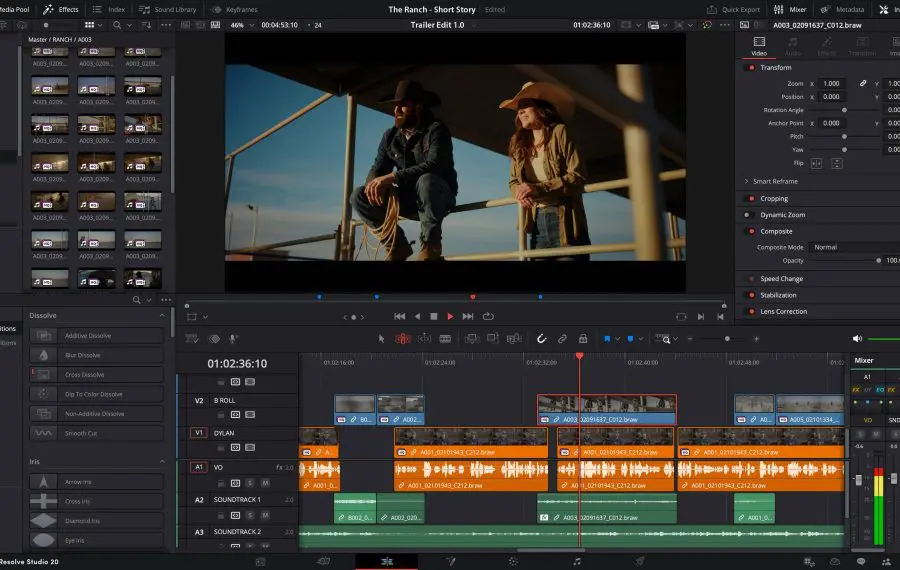Viewport: 900px width, 570px height.
Task: Click the Zoom X value field
Action: click(x=832, y=84)
